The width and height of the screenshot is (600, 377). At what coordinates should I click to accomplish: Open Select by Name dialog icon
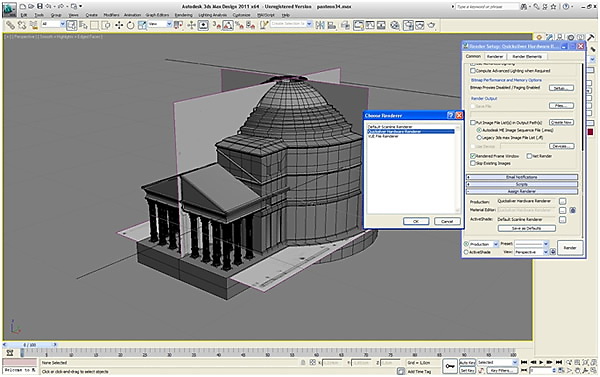click(83, 25)
